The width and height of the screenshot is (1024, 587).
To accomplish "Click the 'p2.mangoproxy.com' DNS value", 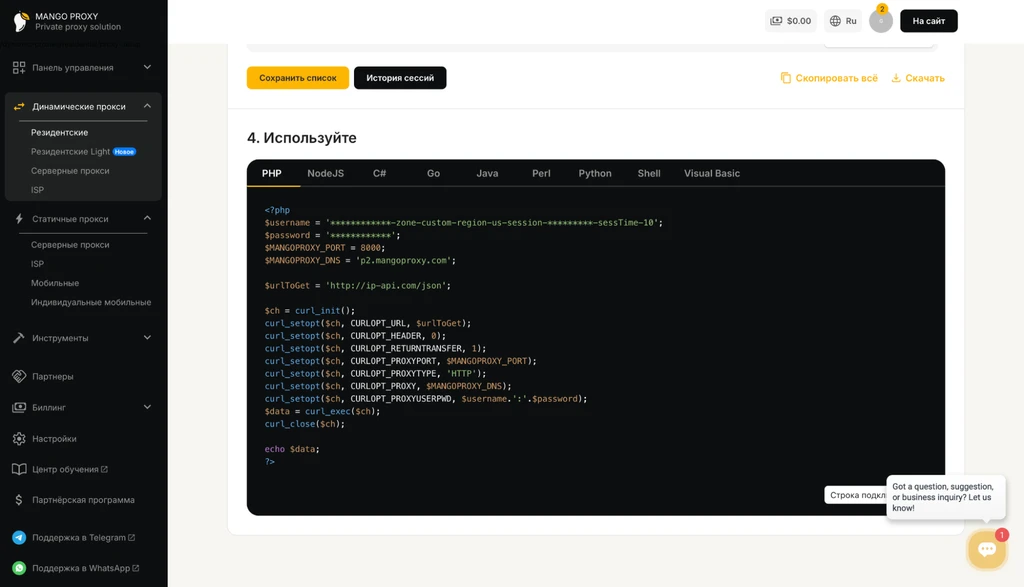I will tap(404, 260).
